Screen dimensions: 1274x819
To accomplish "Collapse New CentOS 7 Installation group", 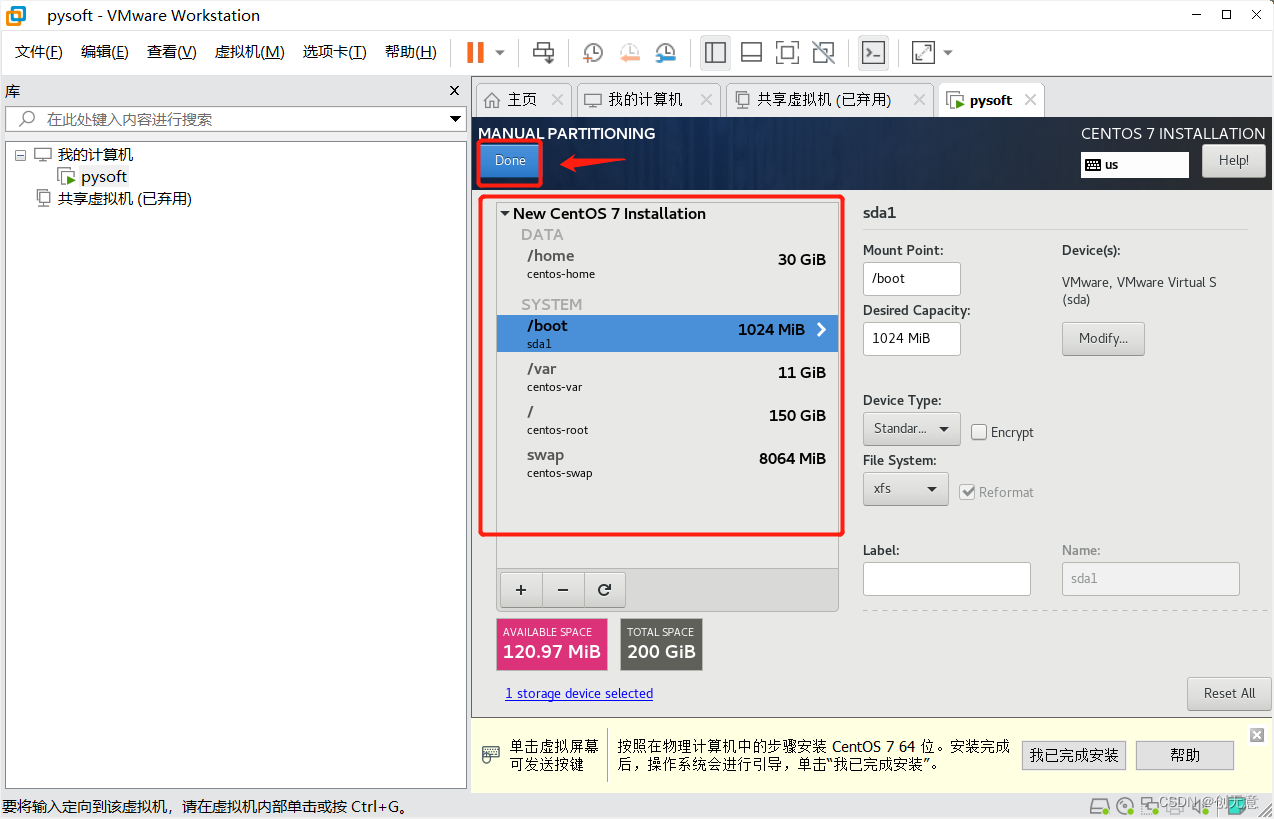I will pos(506,214).
